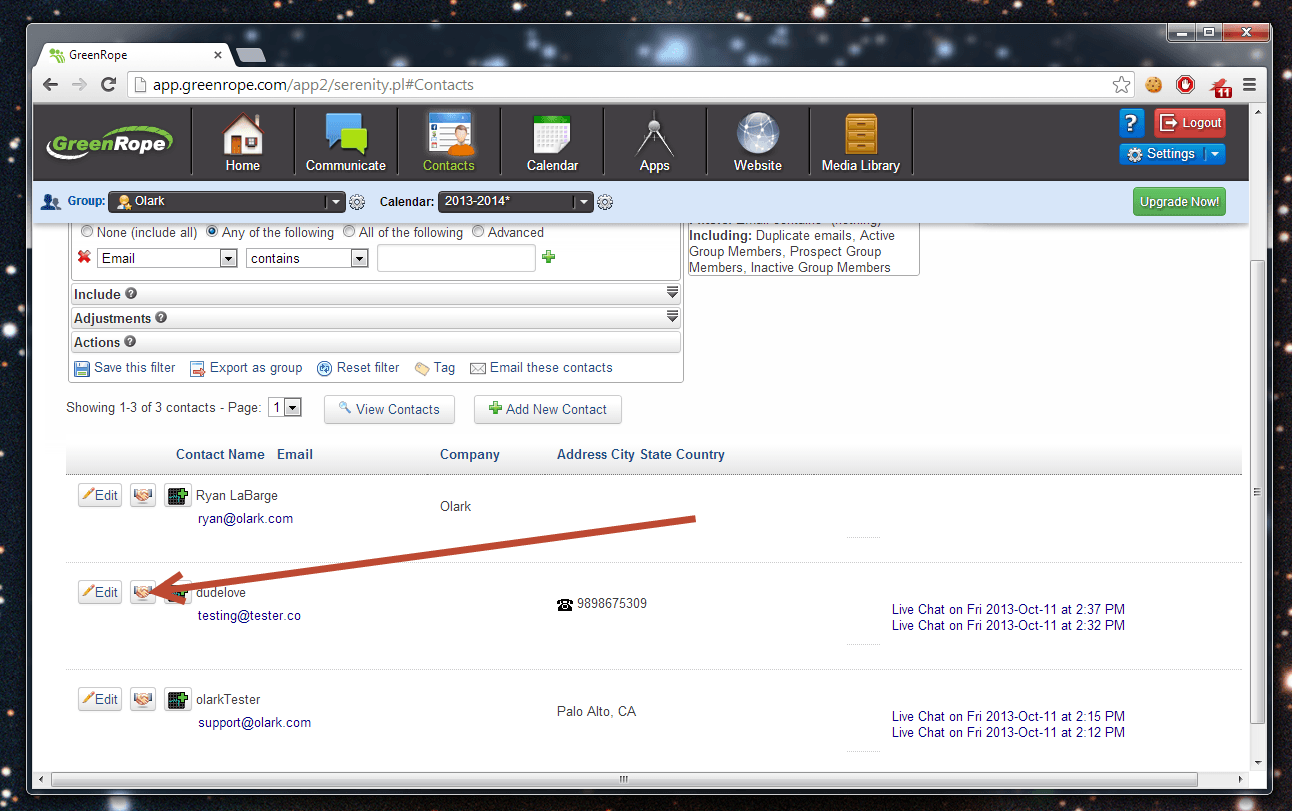Click the handshake icon beside Ryan LaBarge
This screenshot has width=1292, height=811.
(x=143, y=495)
